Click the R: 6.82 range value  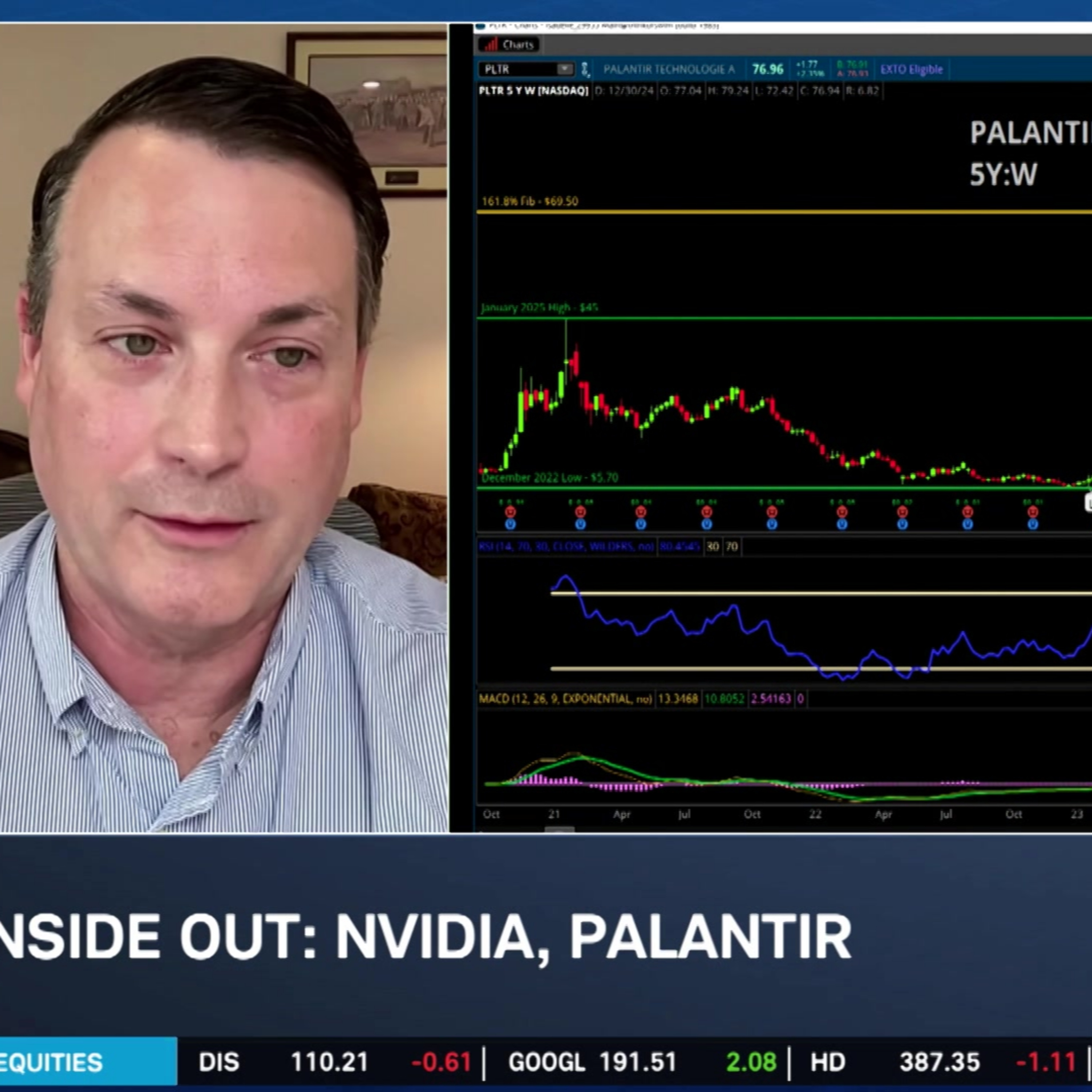[x=862, y=91]
